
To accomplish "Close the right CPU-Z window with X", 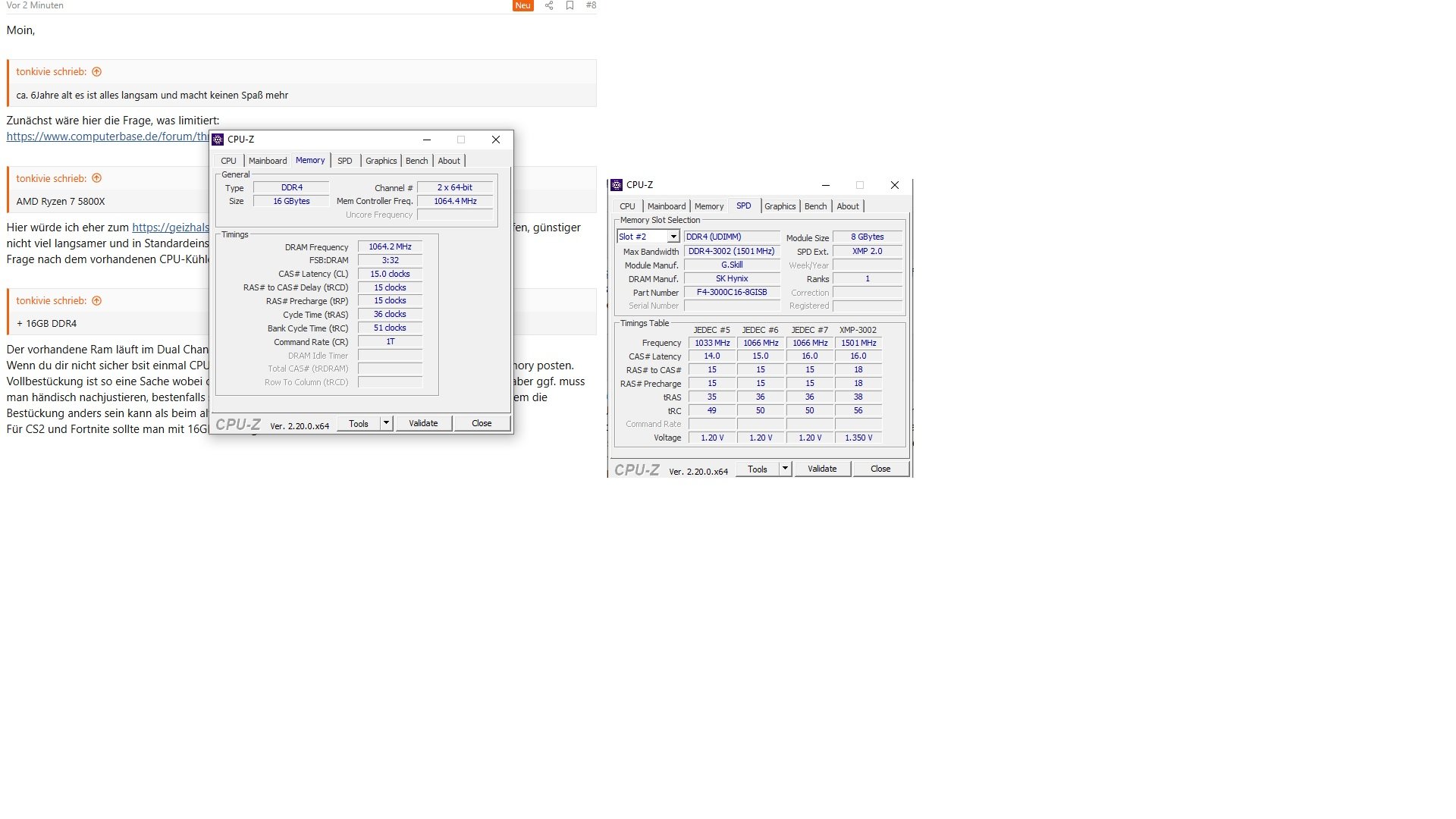I will [895, 185].
